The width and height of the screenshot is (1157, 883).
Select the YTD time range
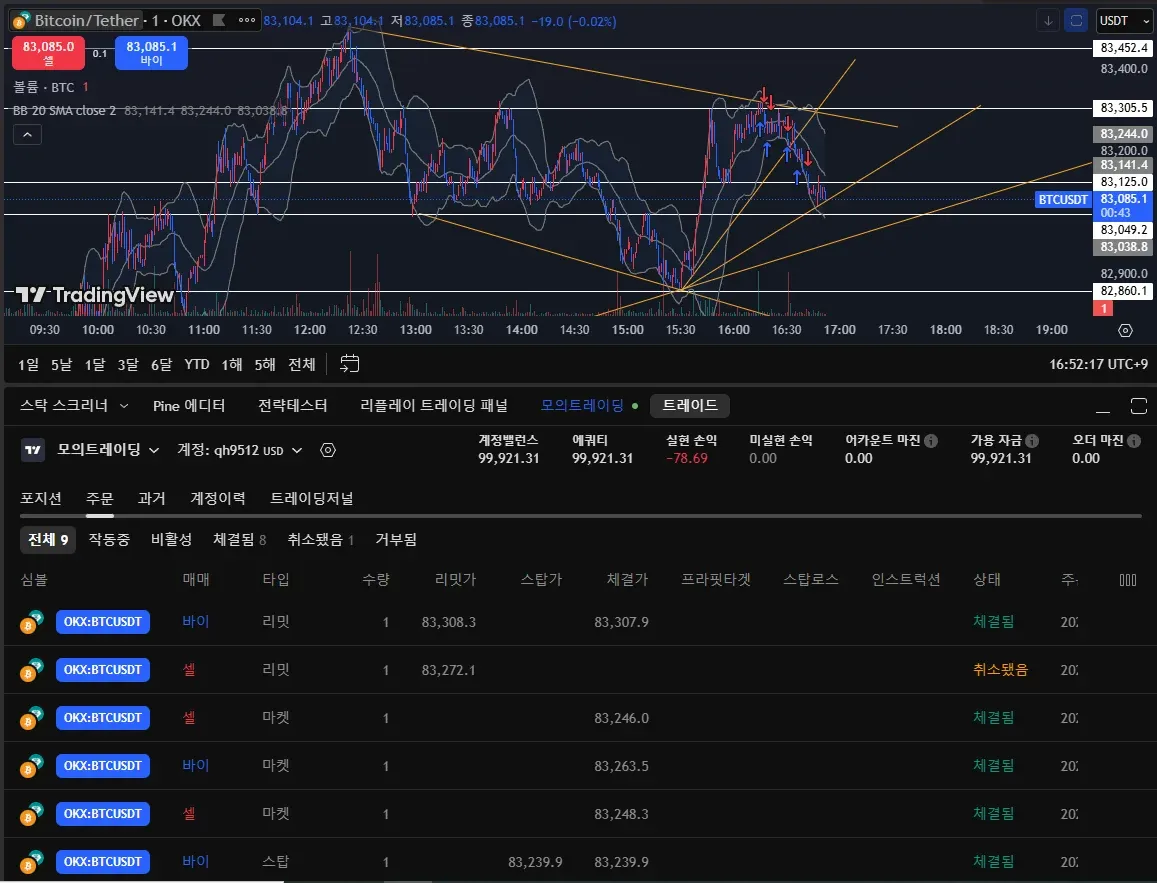(x=197, y=364)
